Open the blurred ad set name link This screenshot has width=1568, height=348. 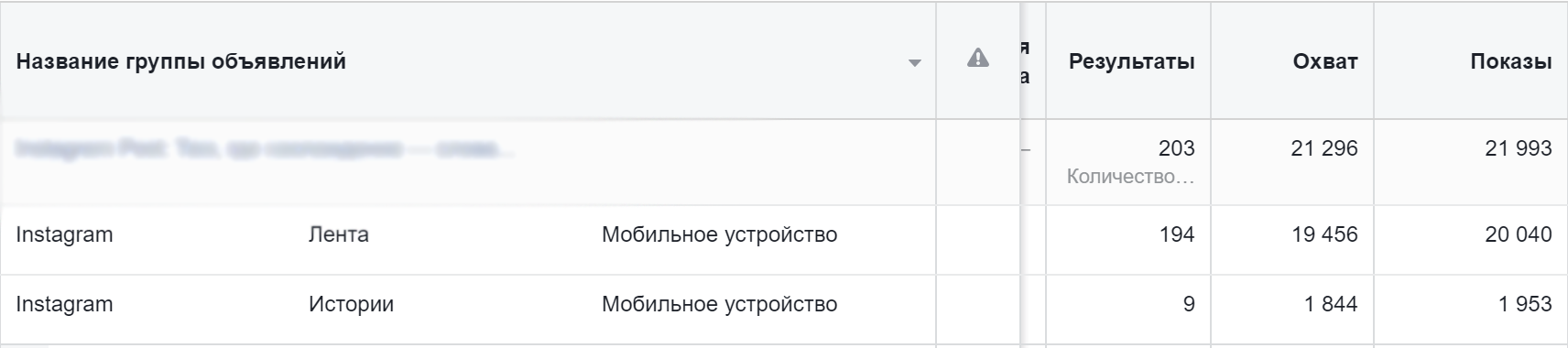tap(264, 149)
